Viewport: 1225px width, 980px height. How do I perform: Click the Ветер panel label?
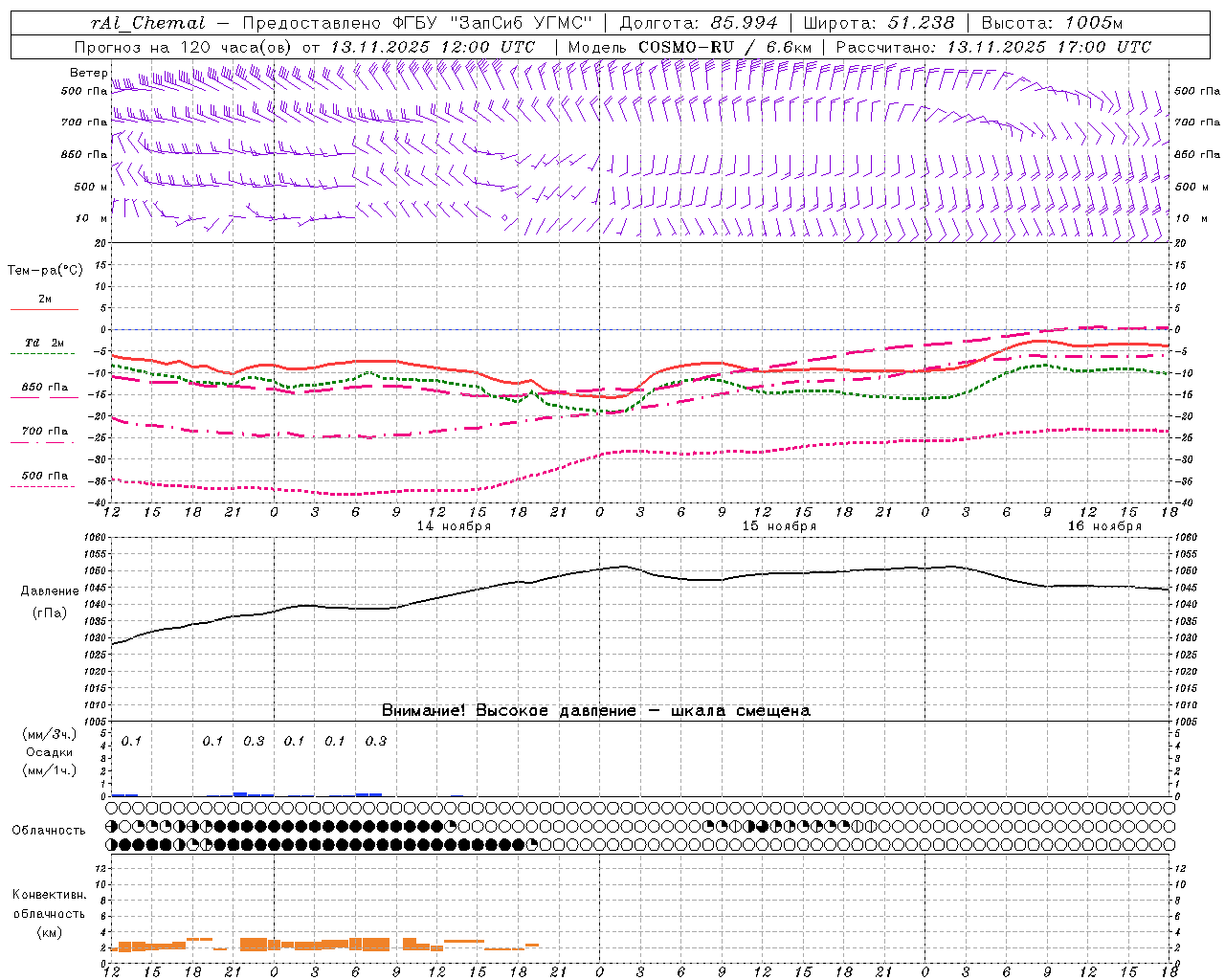pyautogui.click(x=89, y=72)
